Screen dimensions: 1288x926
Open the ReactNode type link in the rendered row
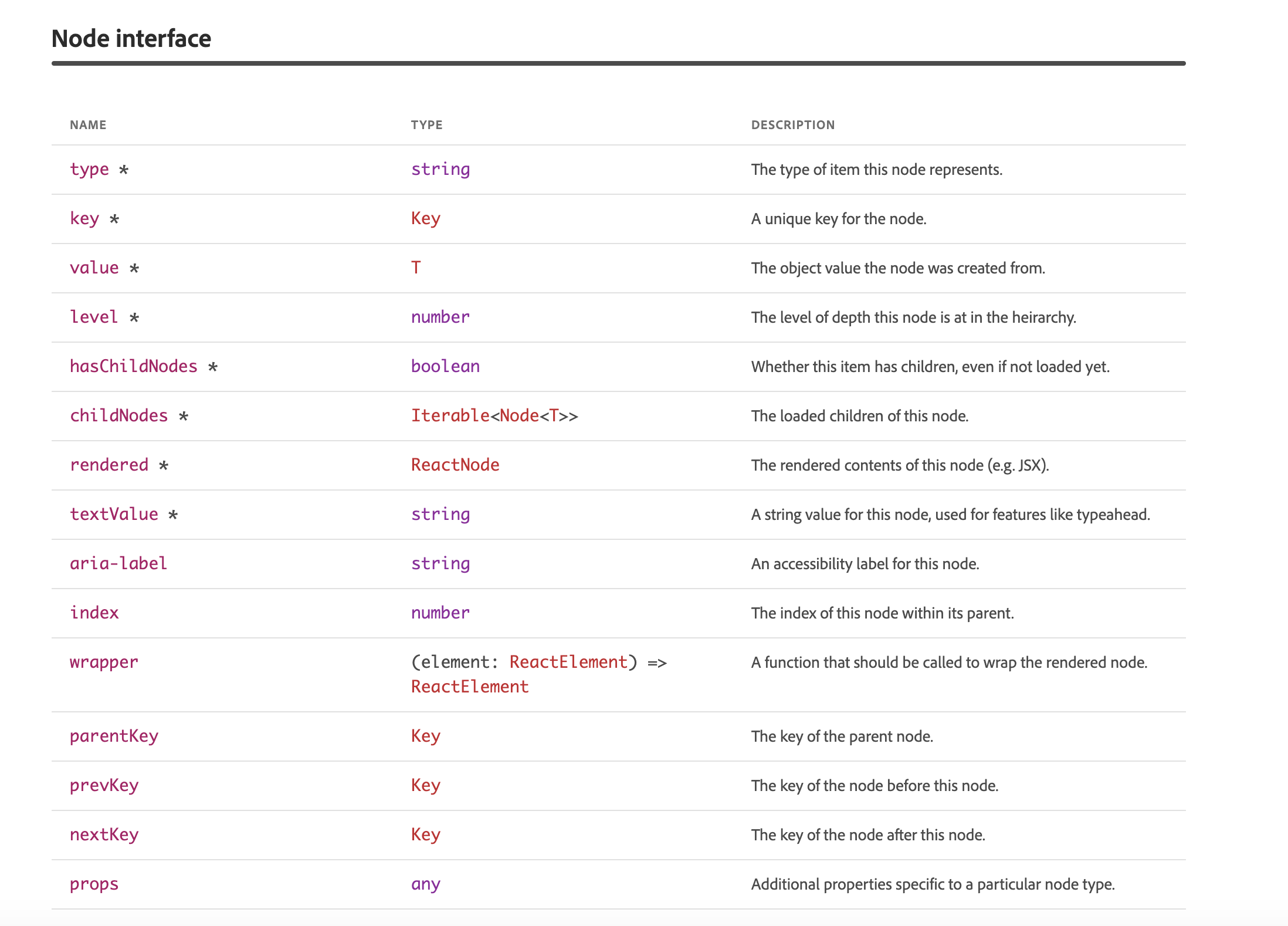456,465
